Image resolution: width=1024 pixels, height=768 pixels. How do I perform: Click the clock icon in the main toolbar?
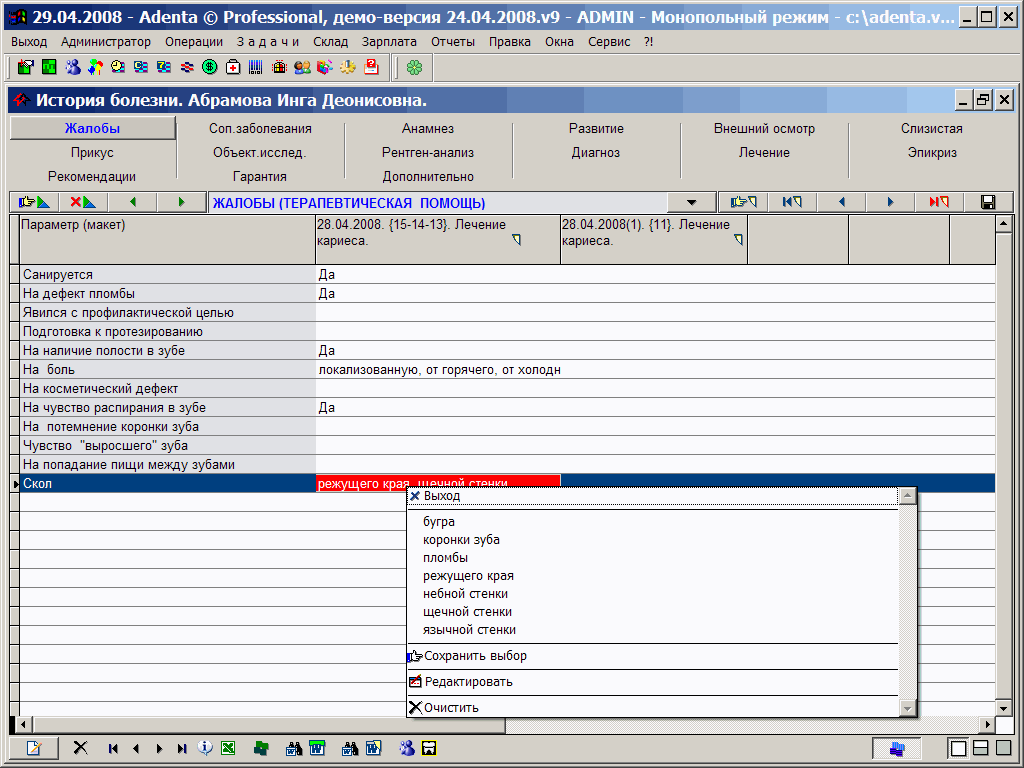click(118, 67)
